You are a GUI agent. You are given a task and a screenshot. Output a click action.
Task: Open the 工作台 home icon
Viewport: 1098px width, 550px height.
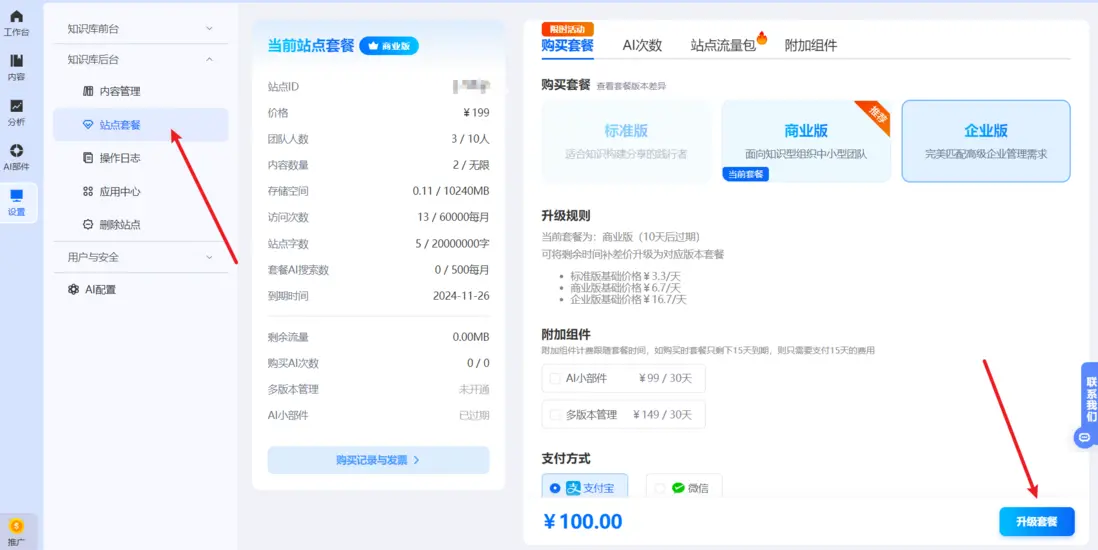17,17
